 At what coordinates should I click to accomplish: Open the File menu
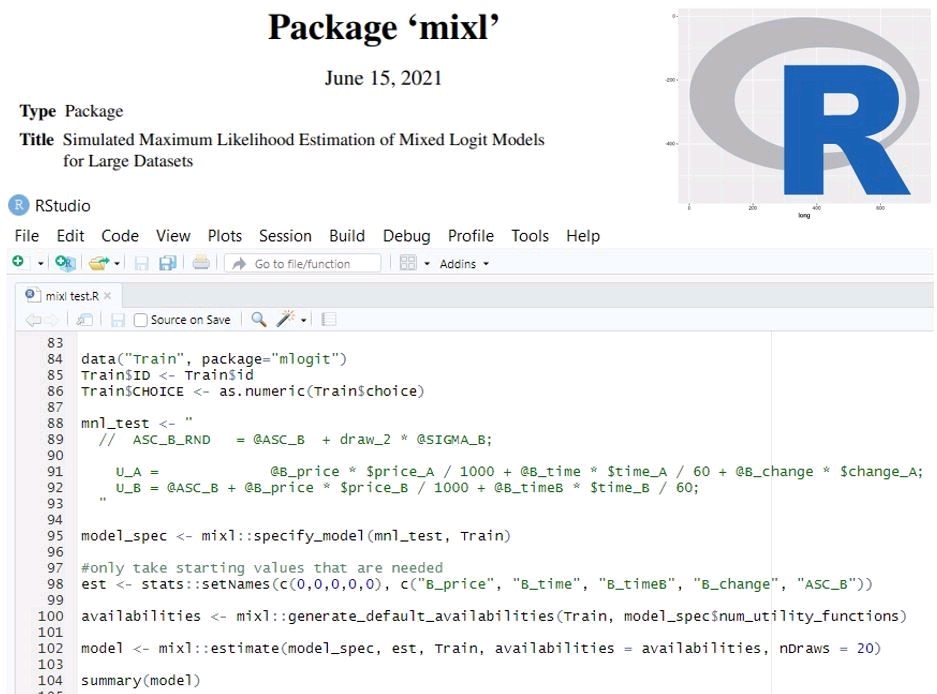point(27,236)
